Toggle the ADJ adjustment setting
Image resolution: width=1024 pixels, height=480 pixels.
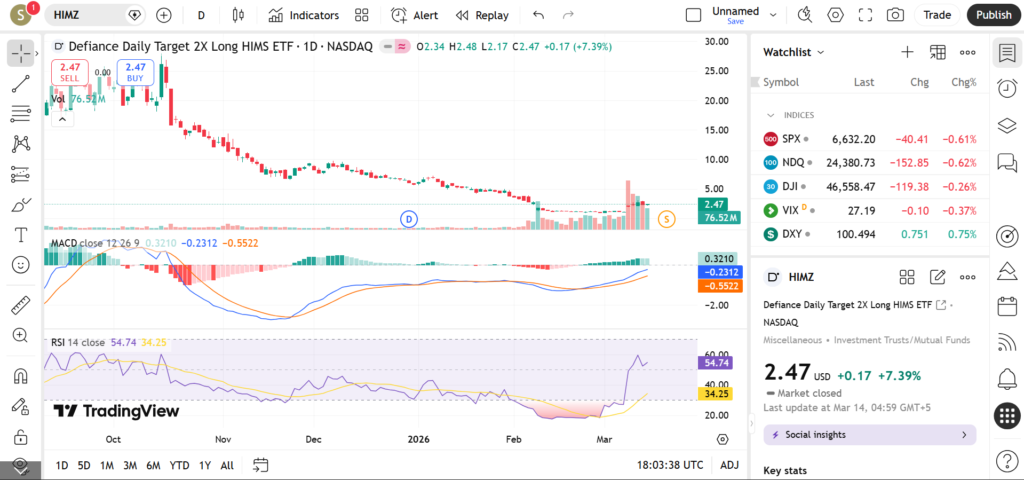[x=730, y=465]
